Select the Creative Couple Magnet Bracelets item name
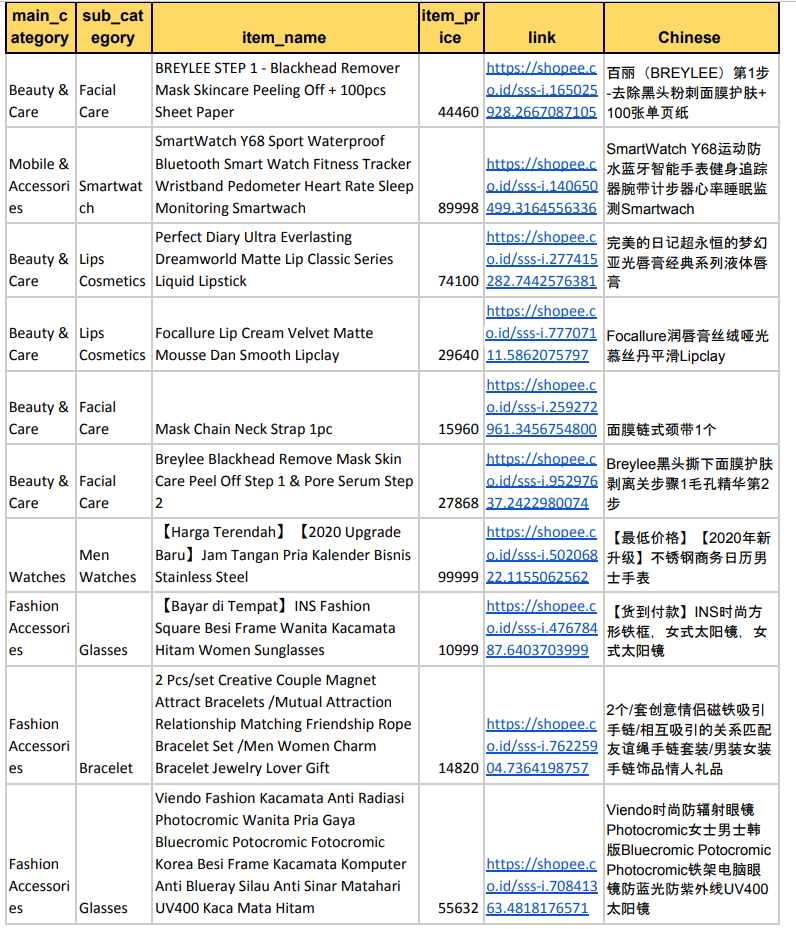This screenshot has width=796, height=929. click(285, 724)
